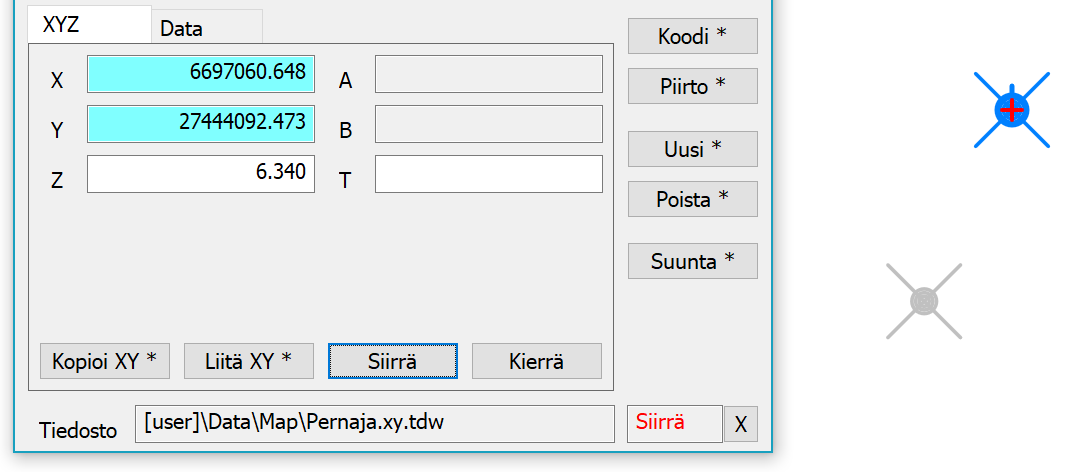Create a new point with Uusi

(692, 149)
